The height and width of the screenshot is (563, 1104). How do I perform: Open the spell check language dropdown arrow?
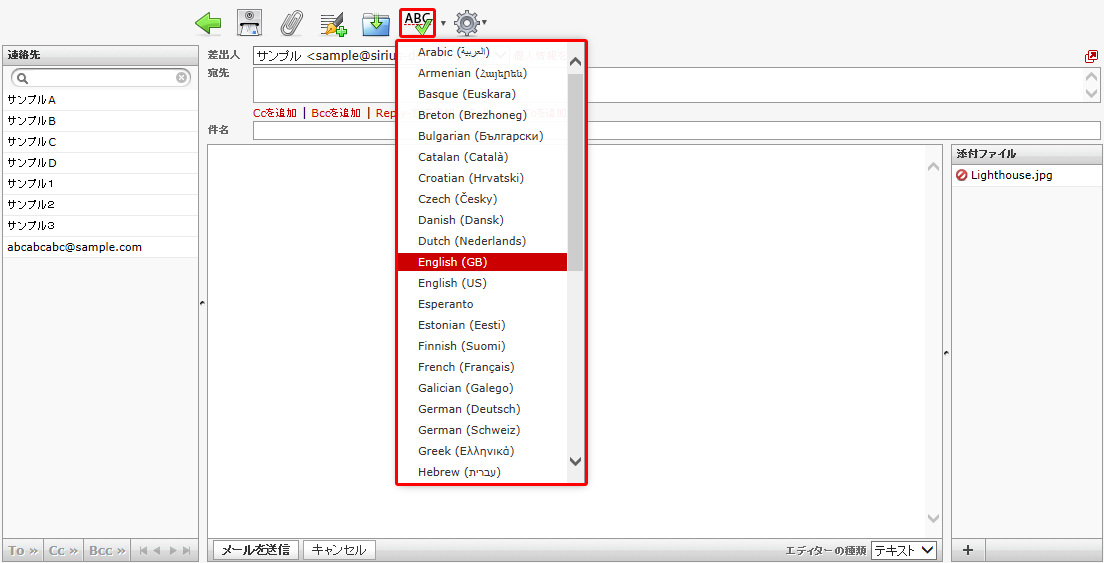443,23
